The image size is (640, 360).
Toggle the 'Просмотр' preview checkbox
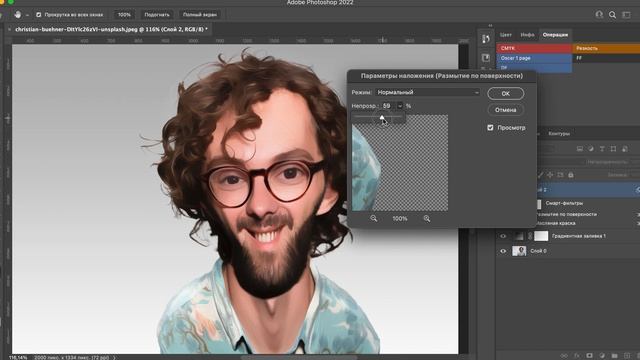pos(490,128)
